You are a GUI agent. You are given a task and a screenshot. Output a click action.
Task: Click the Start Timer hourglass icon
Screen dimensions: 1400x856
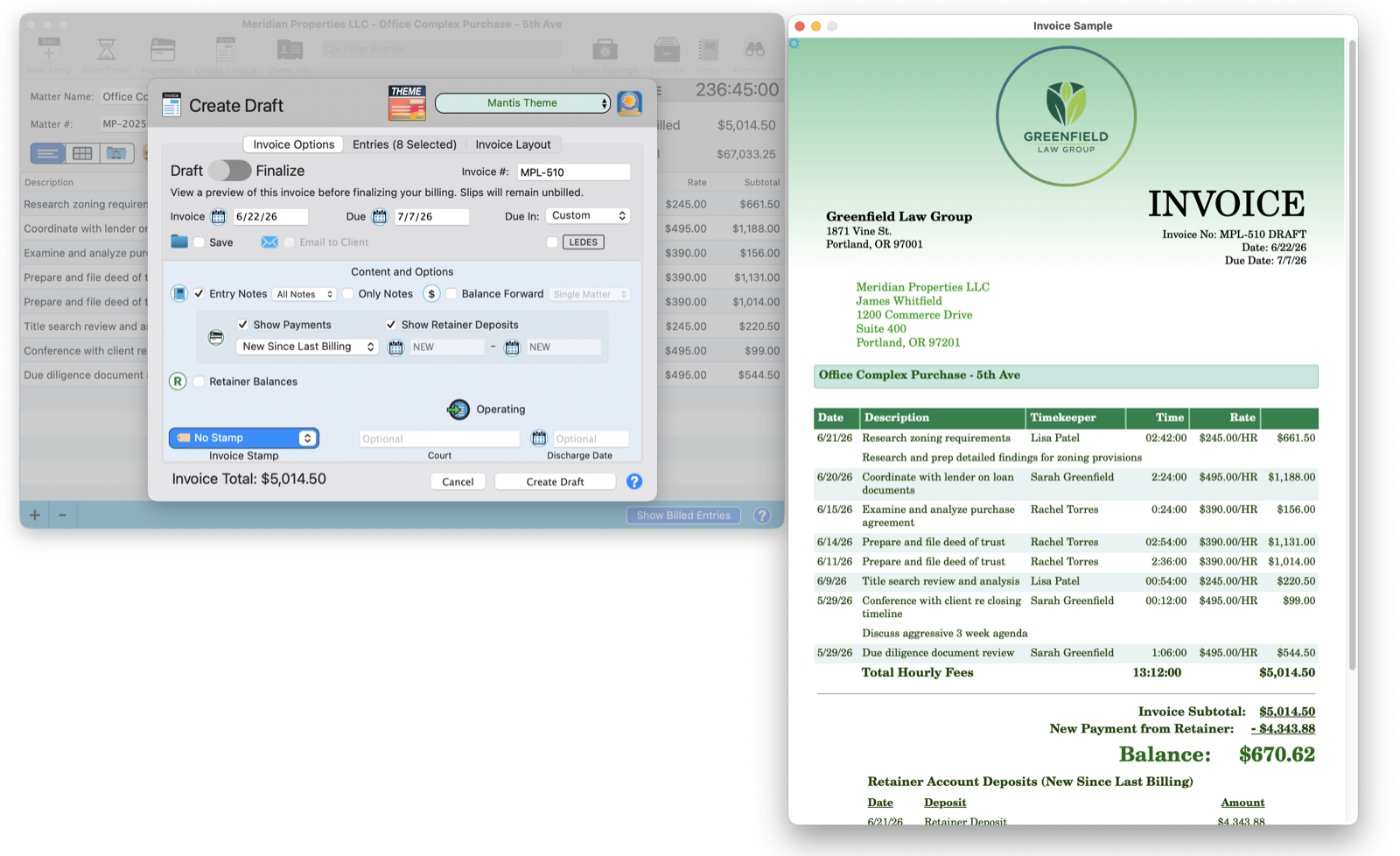click(x=106, y=50)
